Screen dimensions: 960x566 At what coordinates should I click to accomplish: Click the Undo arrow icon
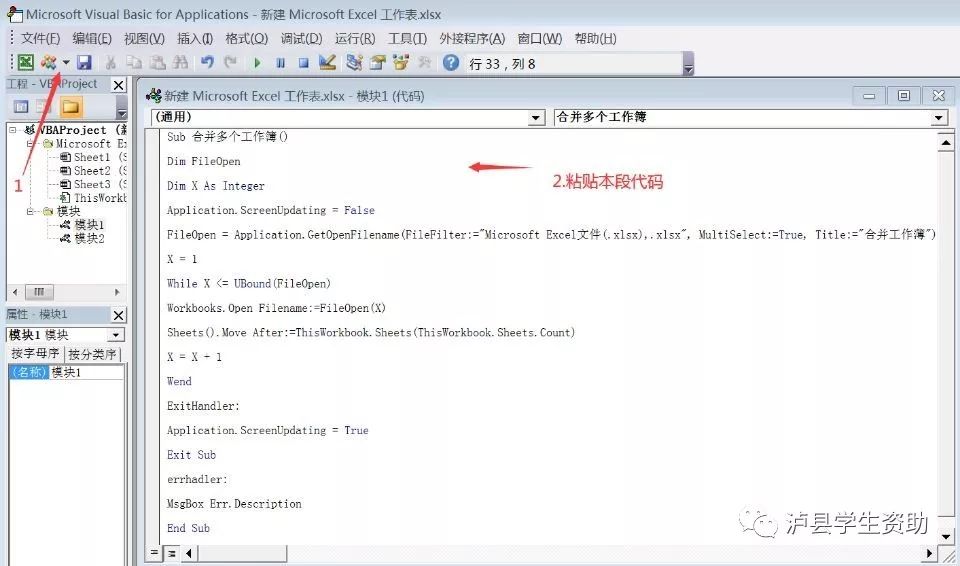tap(207, 62)
